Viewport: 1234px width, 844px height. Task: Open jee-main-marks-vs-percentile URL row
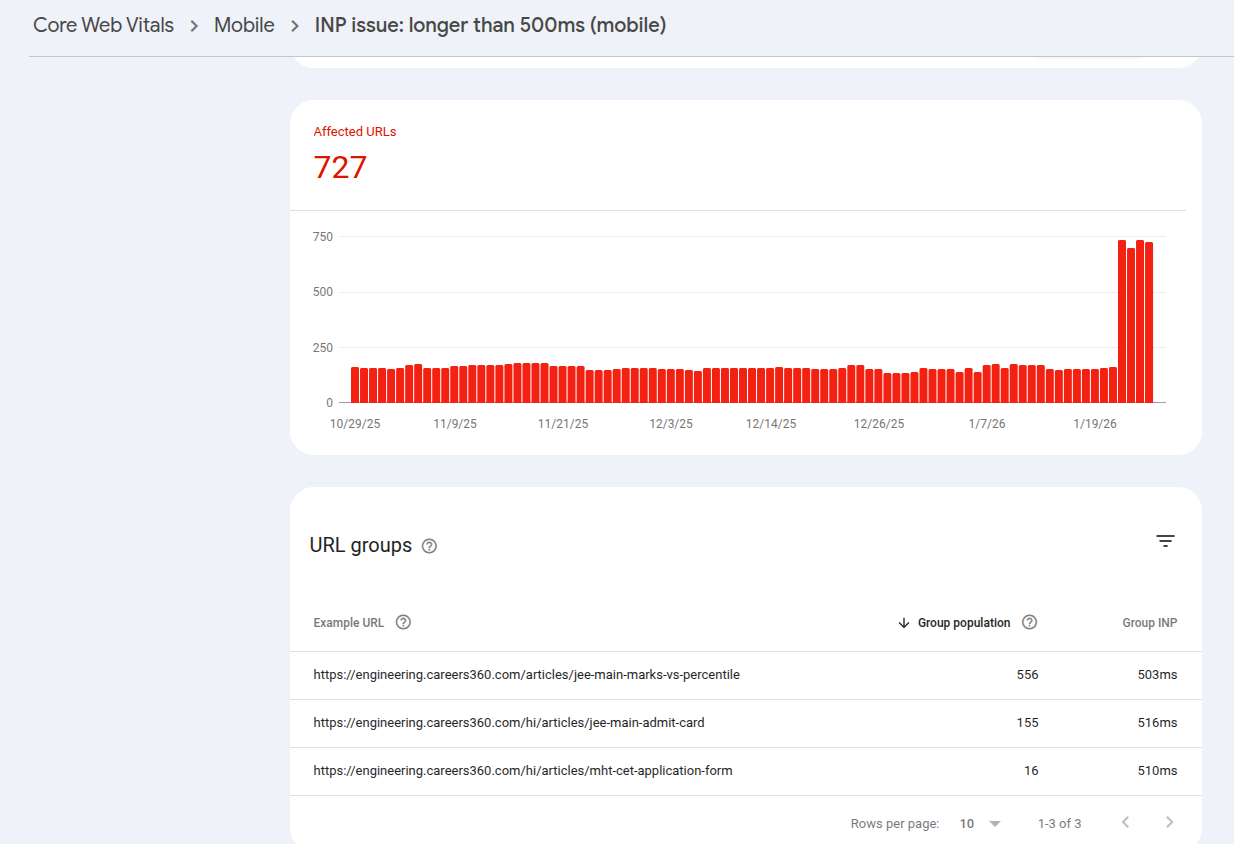click(526, 675)
